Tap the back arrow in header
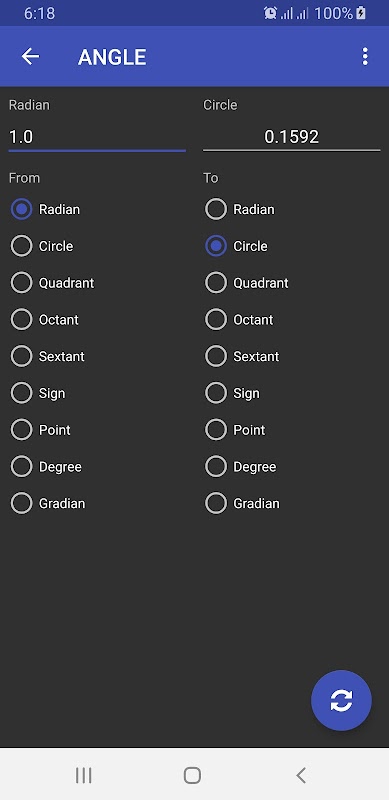Viewport: 389px width, 800px height. click(30, 57)
